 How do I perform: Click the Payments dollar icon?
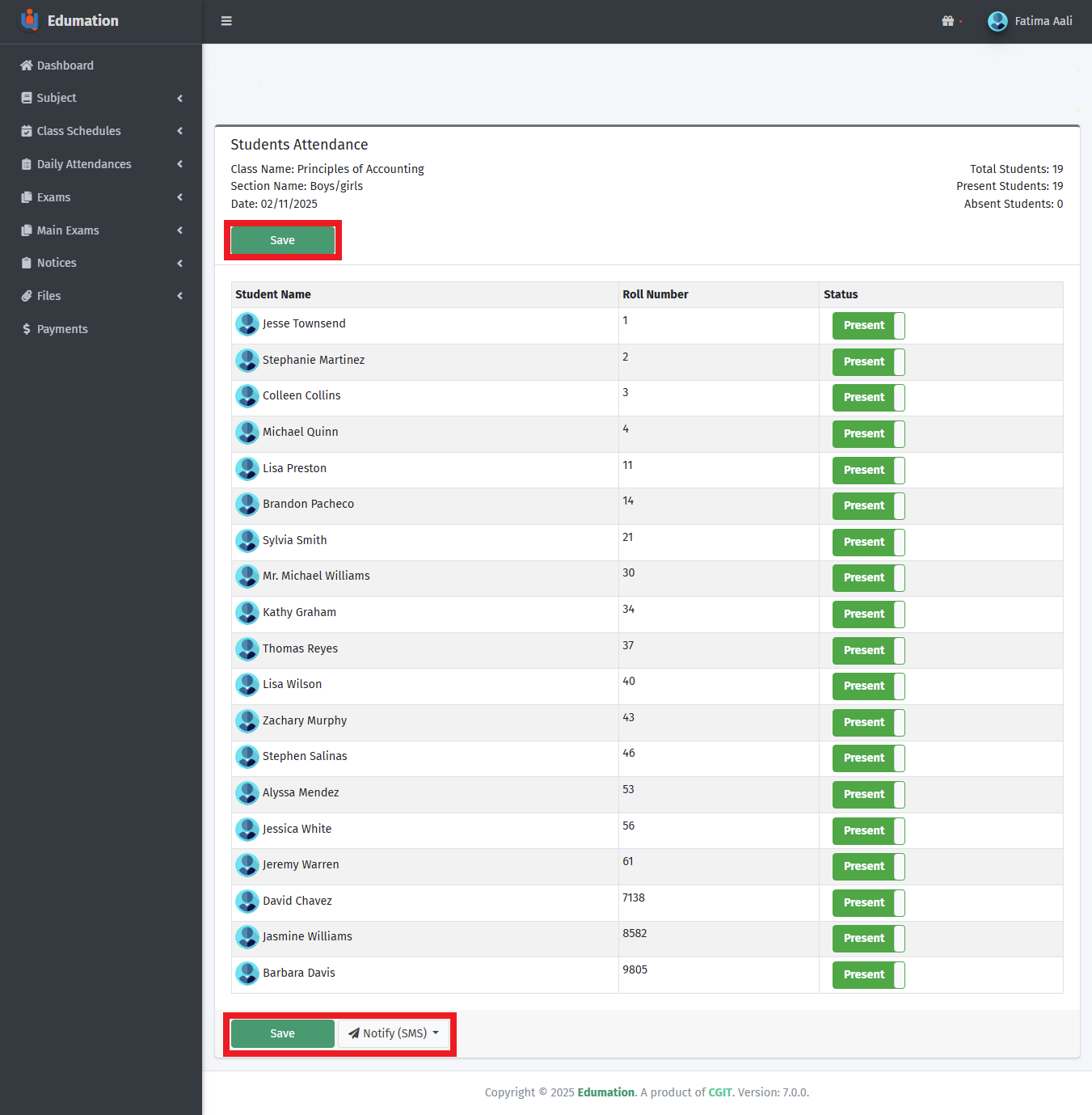coord(27,329)
